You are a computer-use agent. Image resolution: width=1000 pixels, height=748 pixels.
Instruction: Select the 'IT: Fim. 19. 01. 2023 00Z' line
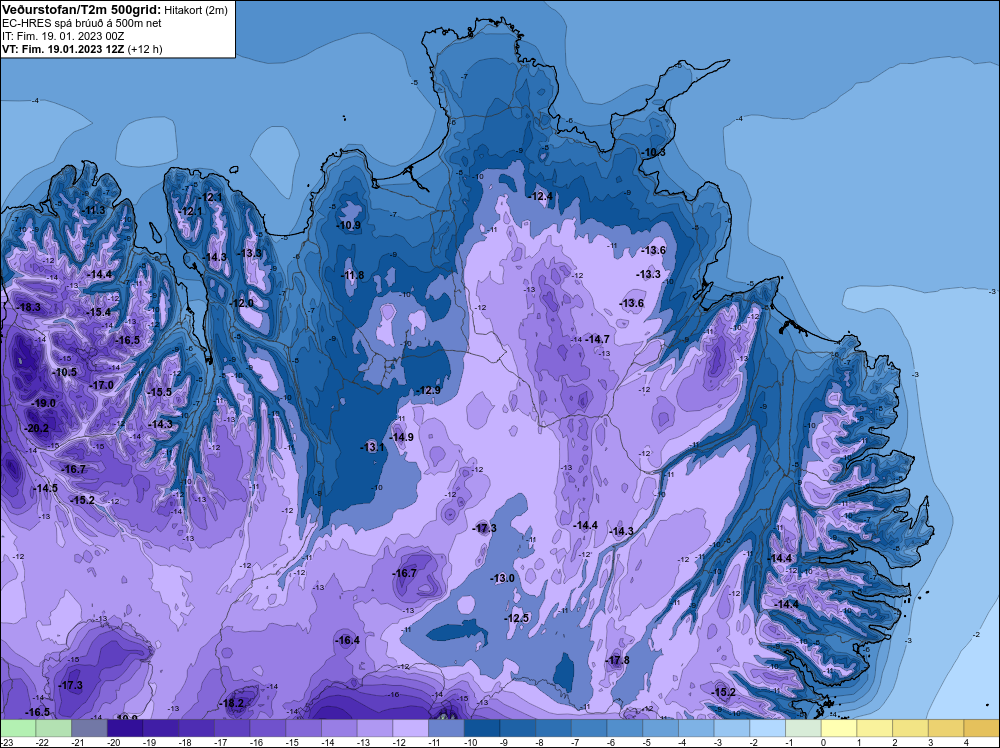tap(63, 36)
